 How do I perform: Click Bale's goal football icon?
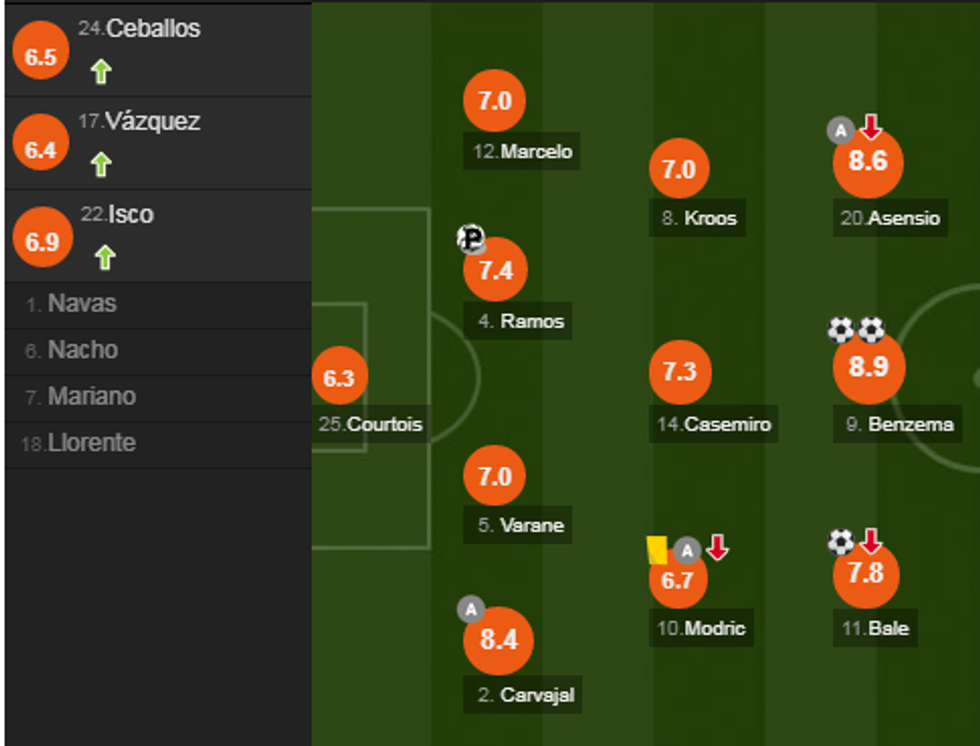[841, 542]
